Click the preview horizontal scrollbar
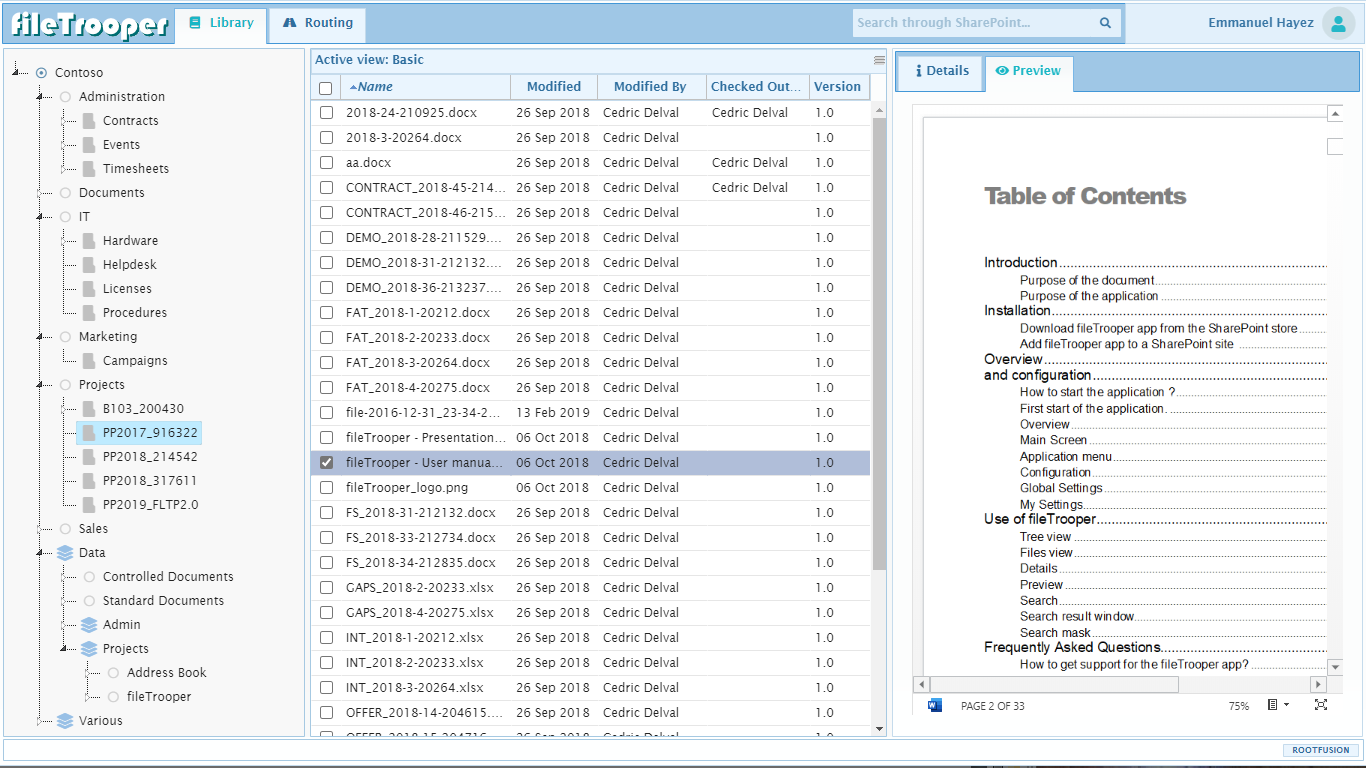 click(1055, 684)
